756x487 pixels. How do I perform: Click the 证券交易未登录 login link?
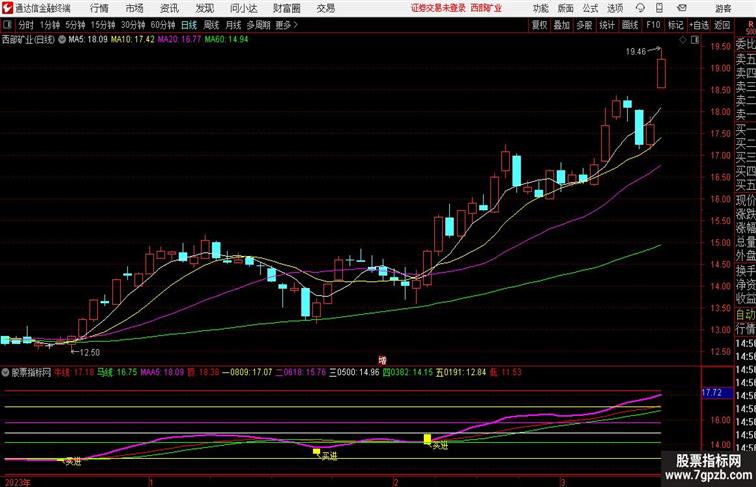click(438, 8)
